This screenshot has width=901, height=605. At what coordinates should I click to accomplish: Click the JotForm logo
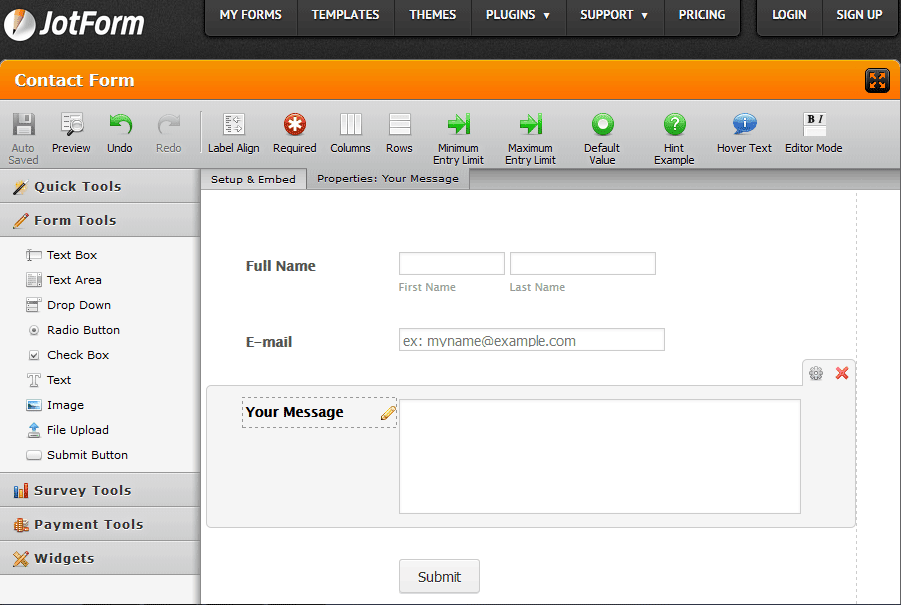pyautogui.click(x=74, y=24)
